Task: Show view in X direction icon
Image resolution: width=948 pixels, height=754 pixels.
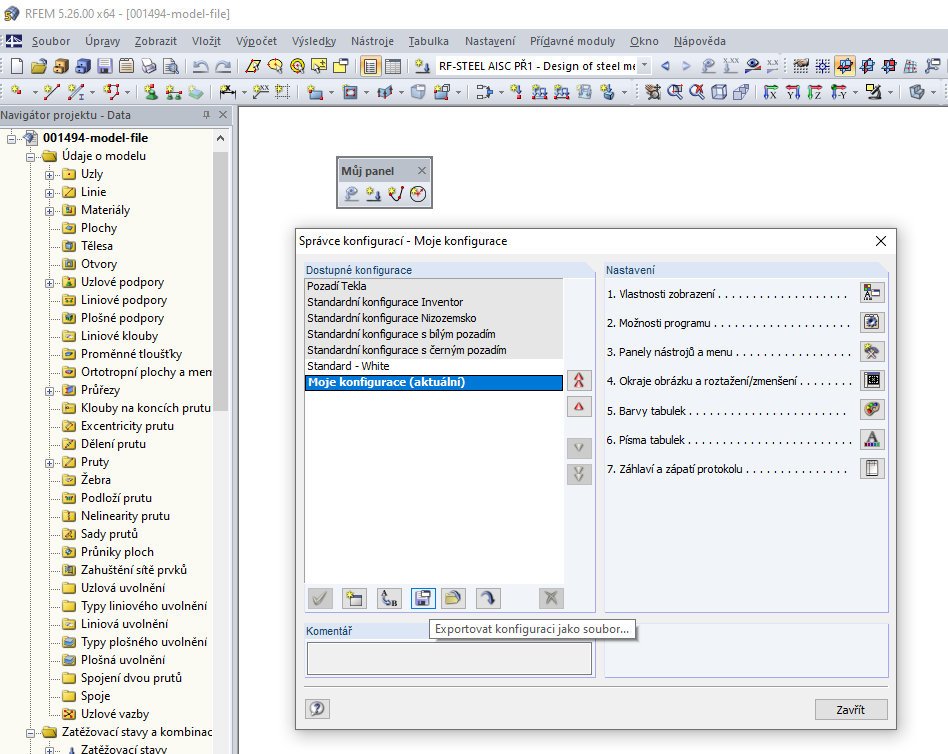Action: [x=770, y=93]
